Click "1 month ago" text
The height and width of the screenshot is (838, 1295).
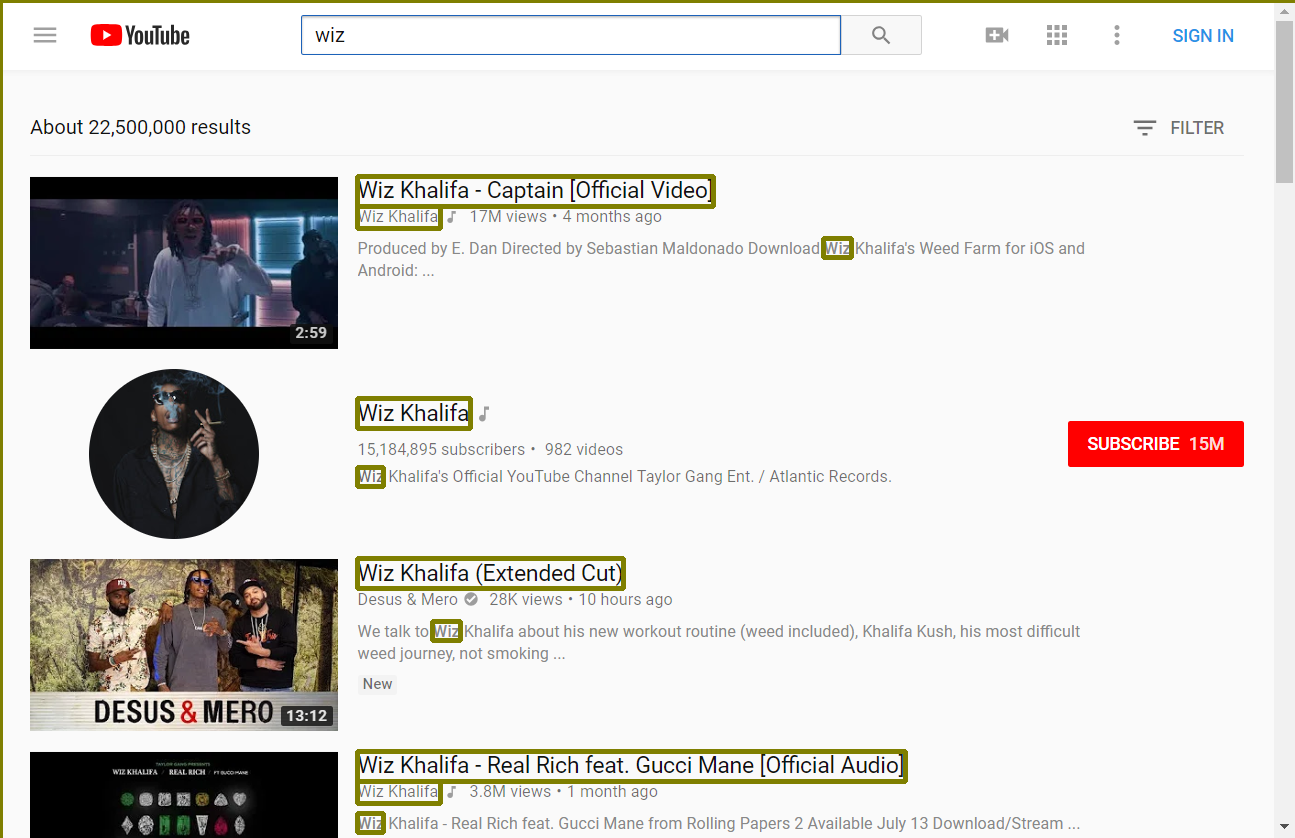(x=612, y=792)
